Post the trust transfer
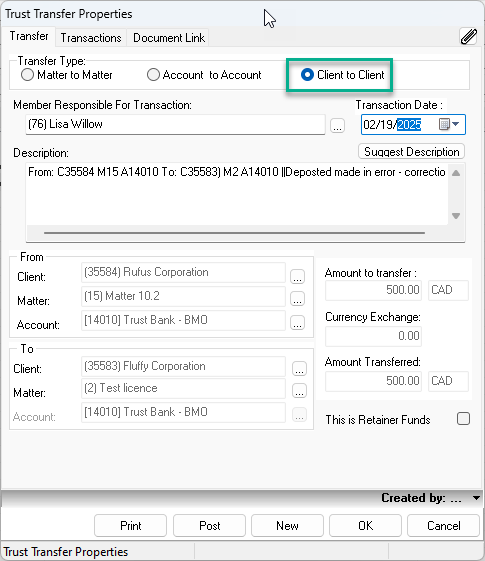The width and height of the screenshot is (485, 561). click(x=209, y=526)
